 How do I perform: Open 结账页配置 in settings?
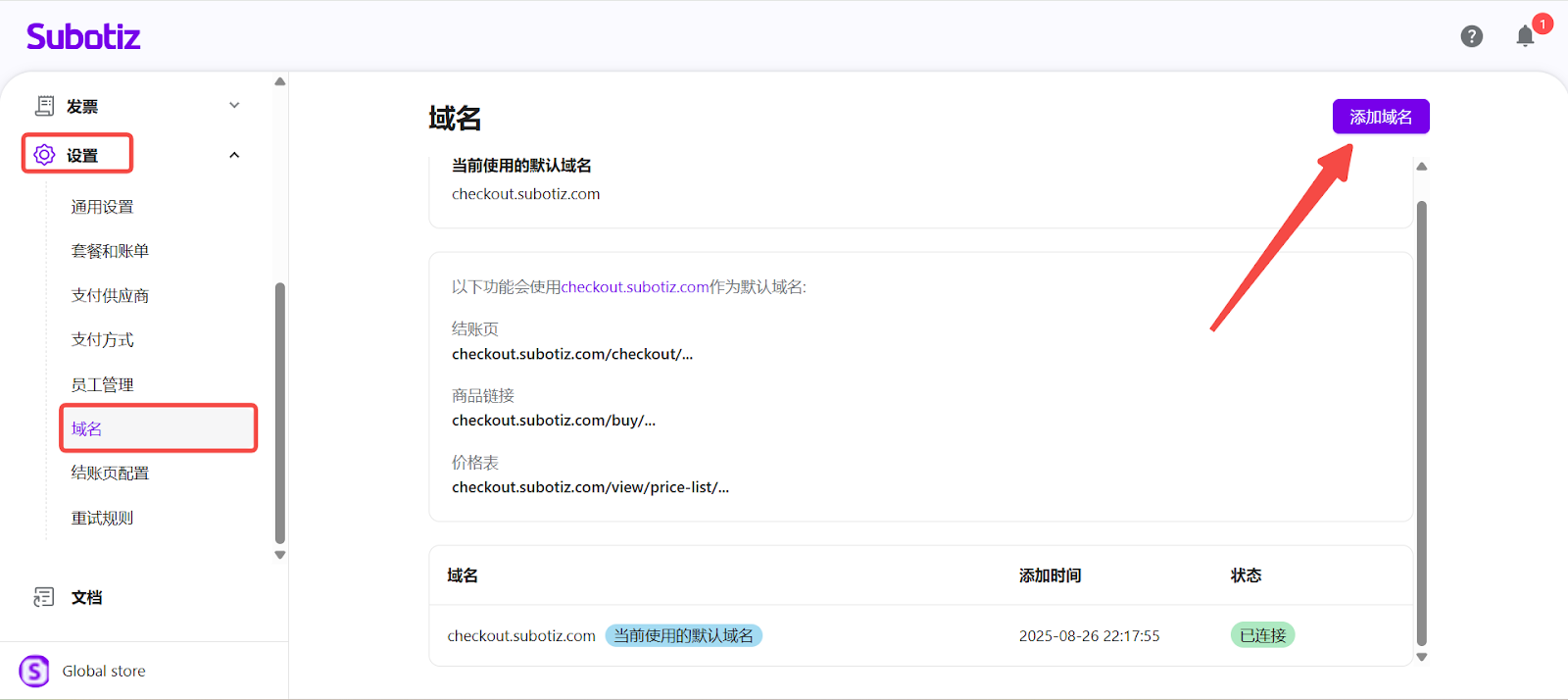pos(110,474)
